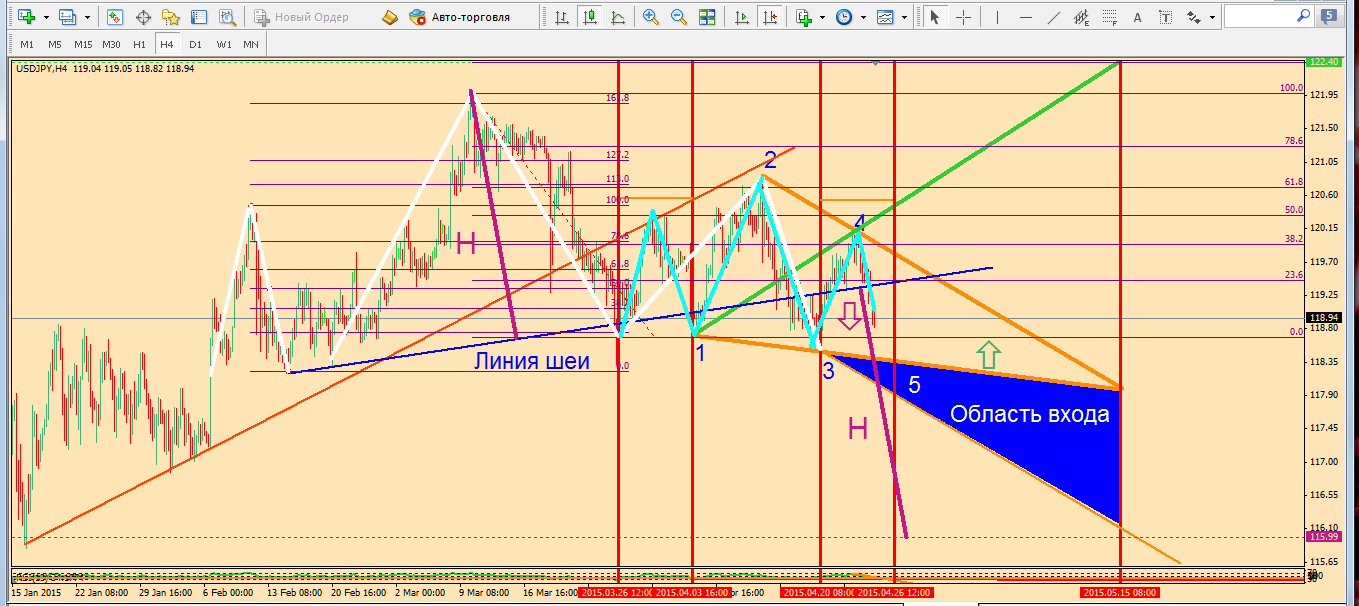
Task: Switch chart to bar chart
Action: (x=563, y=17)
